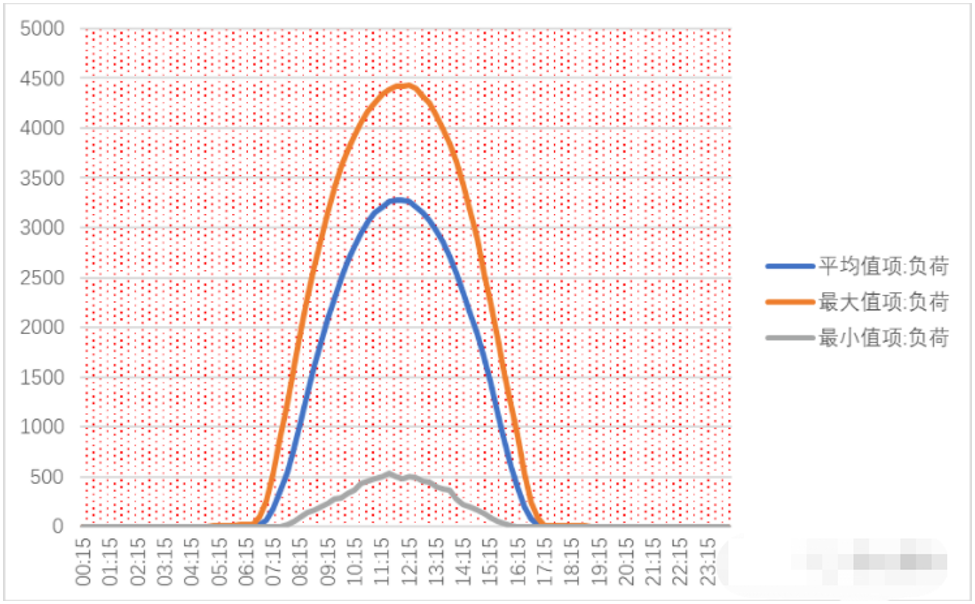Image resolution: width=975 pixels, height=604 pixels.
Task: Click the 06:15 time axis label
Action: pyautogui.click(x=246, y=562)
